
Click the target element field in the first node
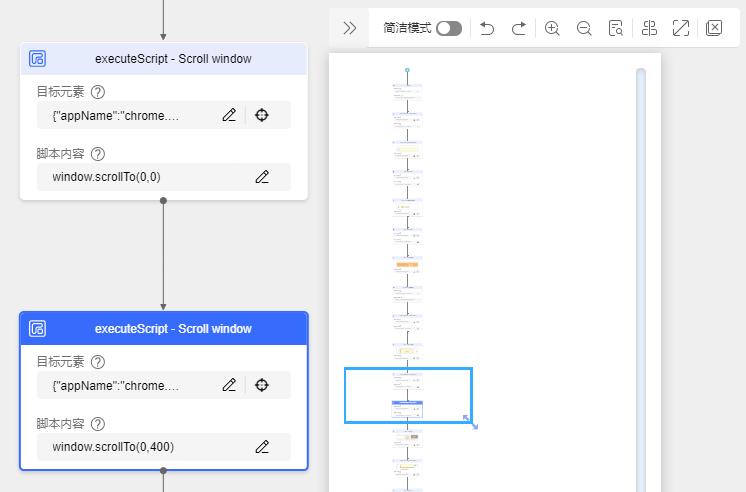(x=164, y=115)
